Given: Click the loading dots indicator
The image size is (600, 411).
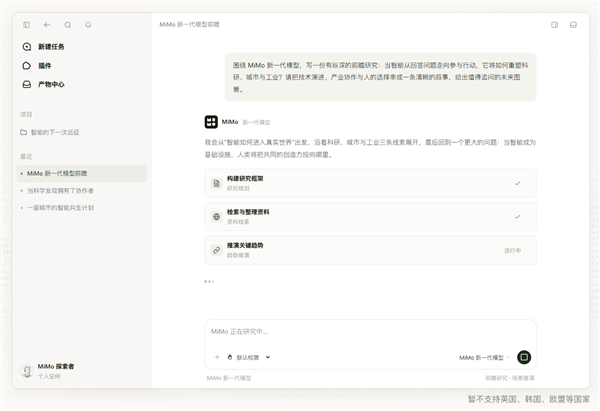Looking at the screenshot, I should (x=209, y=282).
